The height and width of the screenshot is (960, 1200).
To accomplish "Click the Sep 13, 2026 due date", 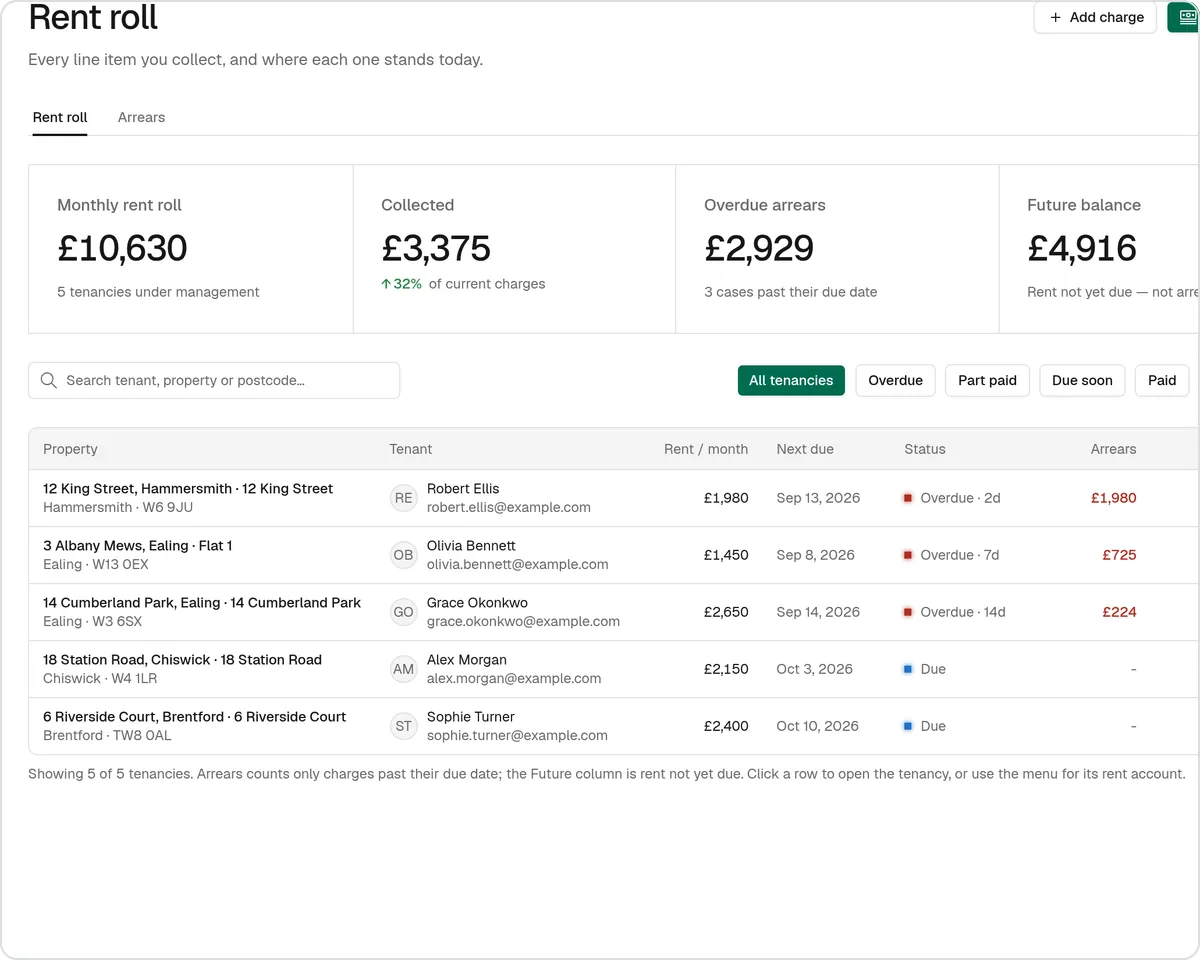I will click(818, 498).
